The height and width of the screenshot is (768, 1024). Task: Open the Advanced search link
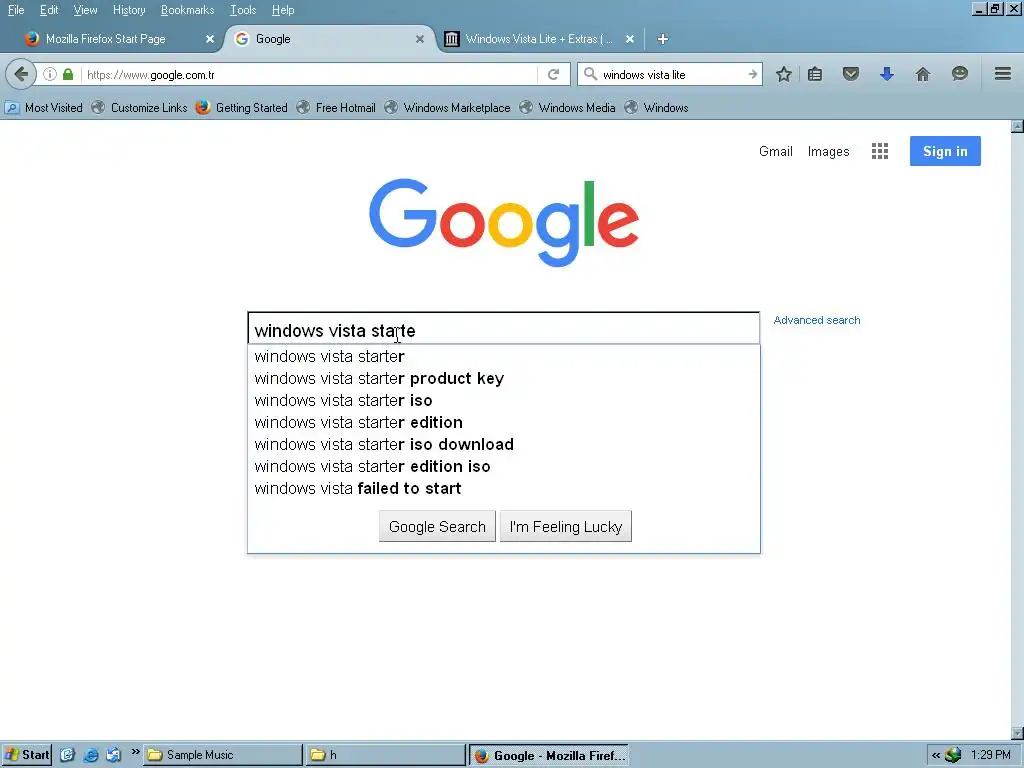coord(816,320)
